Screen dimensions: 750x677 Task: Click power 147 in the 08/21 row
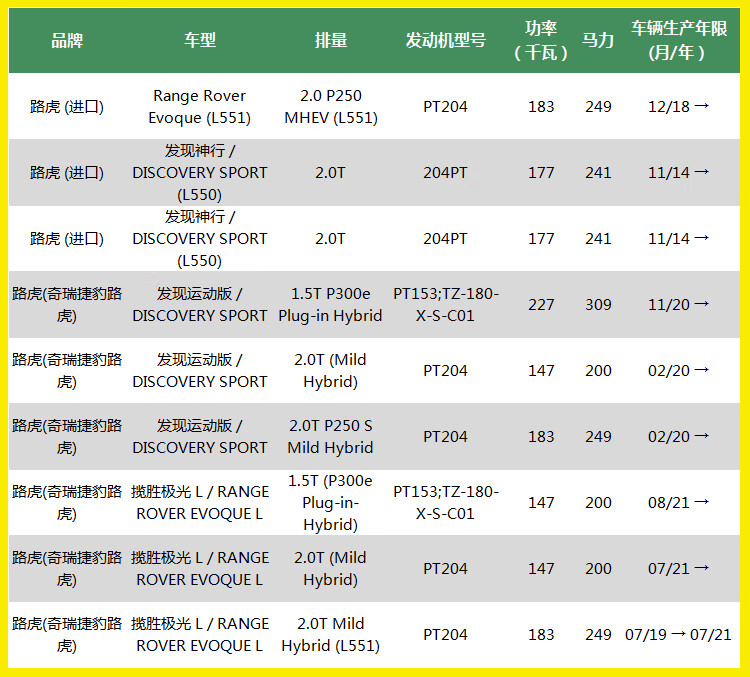pyautogui.click(x=541, y=503)
